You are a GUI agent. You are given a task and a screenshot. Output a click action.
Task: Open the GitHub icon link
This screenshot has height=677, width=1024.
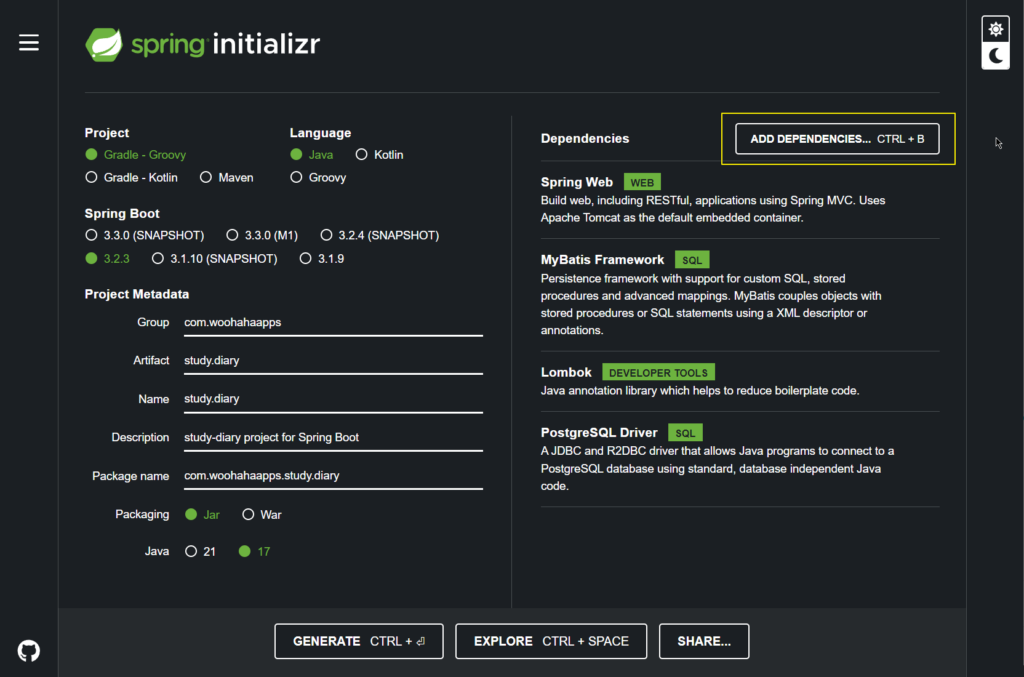coord(29,650)
